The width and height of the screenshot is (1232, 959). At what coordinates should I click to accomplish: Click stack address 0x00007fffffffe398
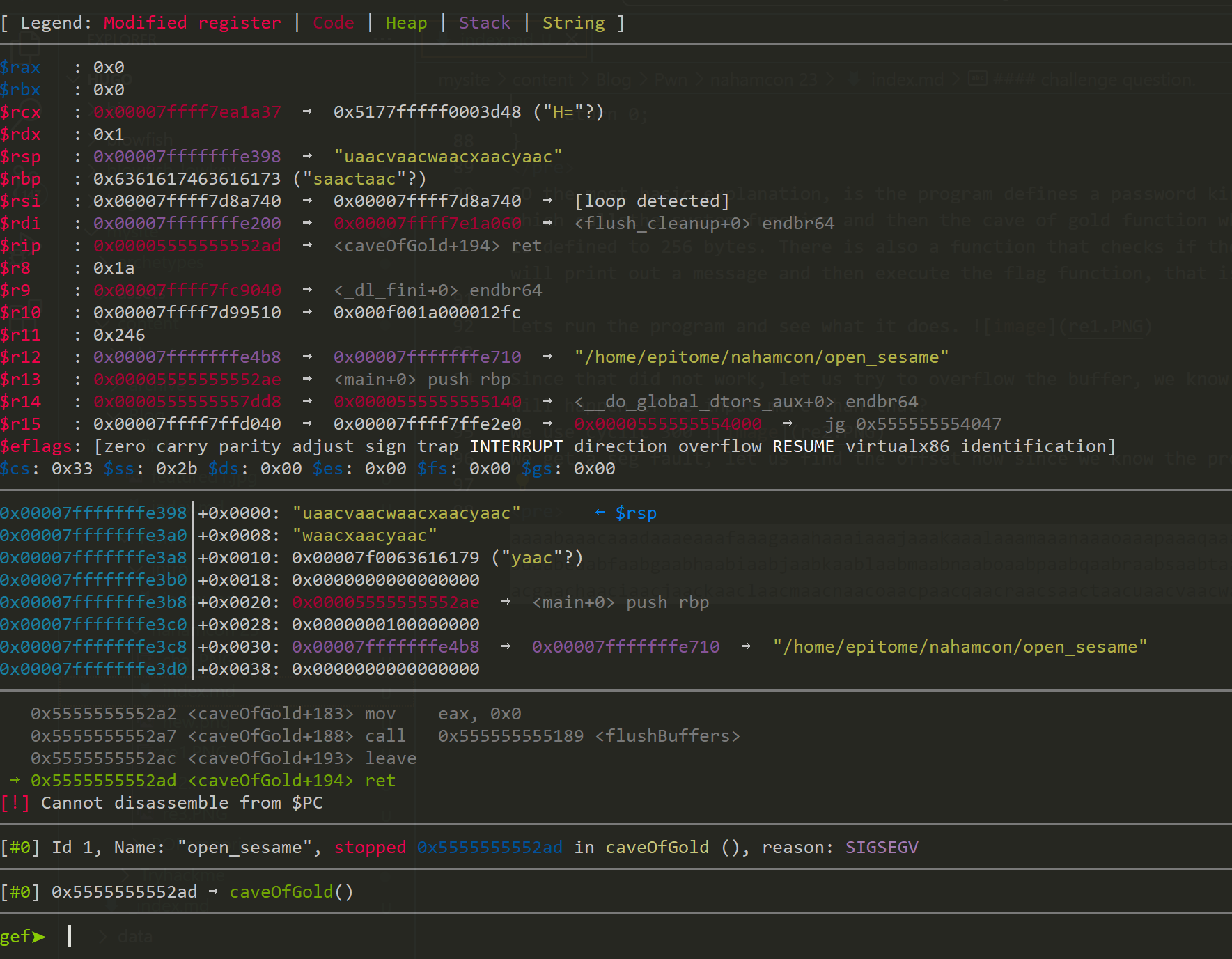(93, 513)
